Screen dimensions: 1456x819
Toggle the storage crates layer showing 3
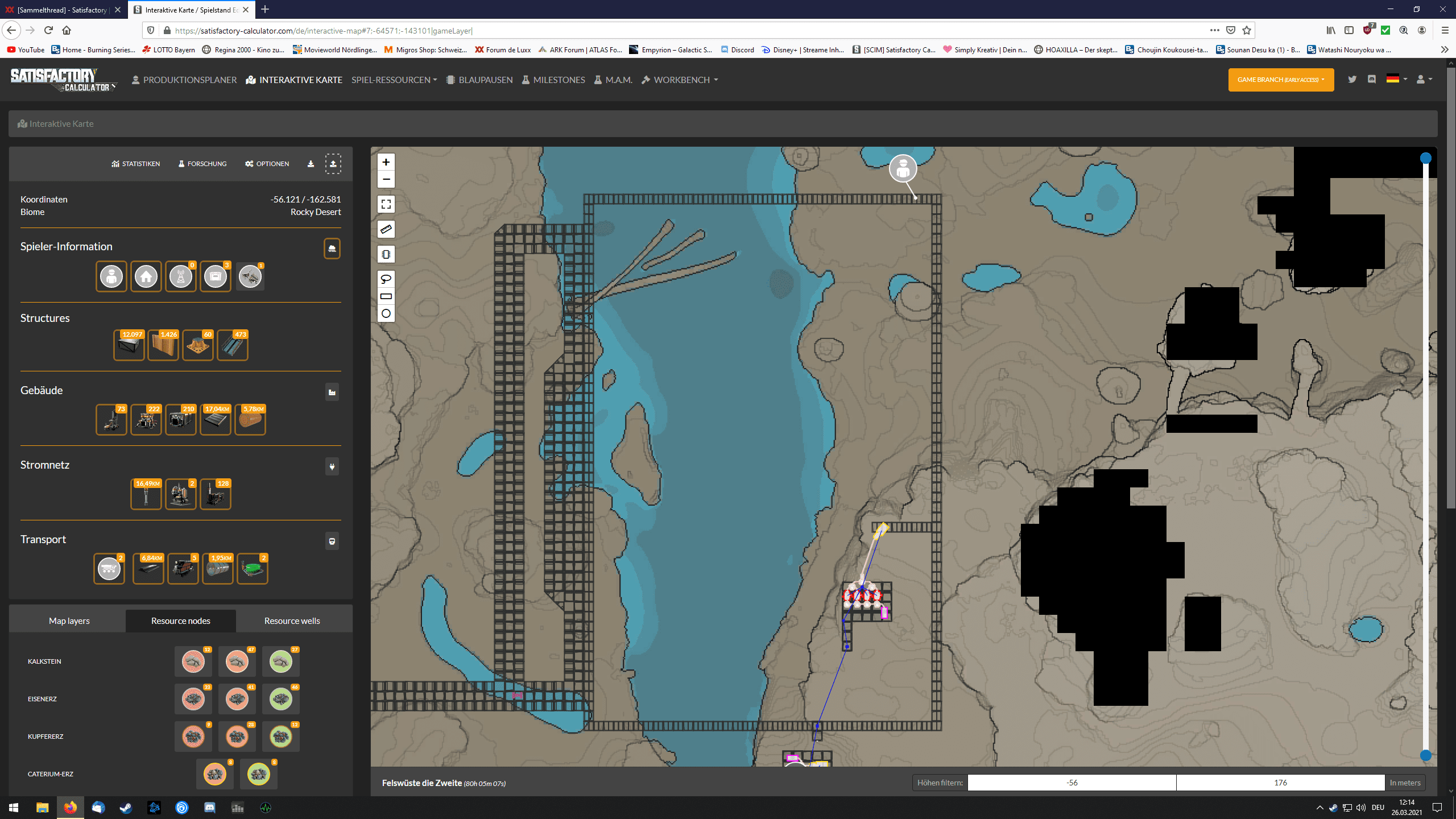pyautogui.click(x=216, y=277)
